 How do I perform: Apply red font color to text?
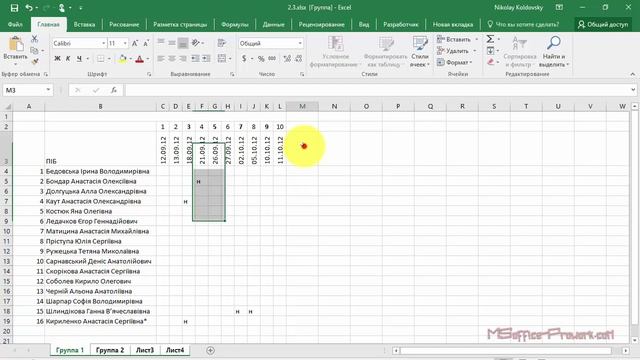[140, 59]
